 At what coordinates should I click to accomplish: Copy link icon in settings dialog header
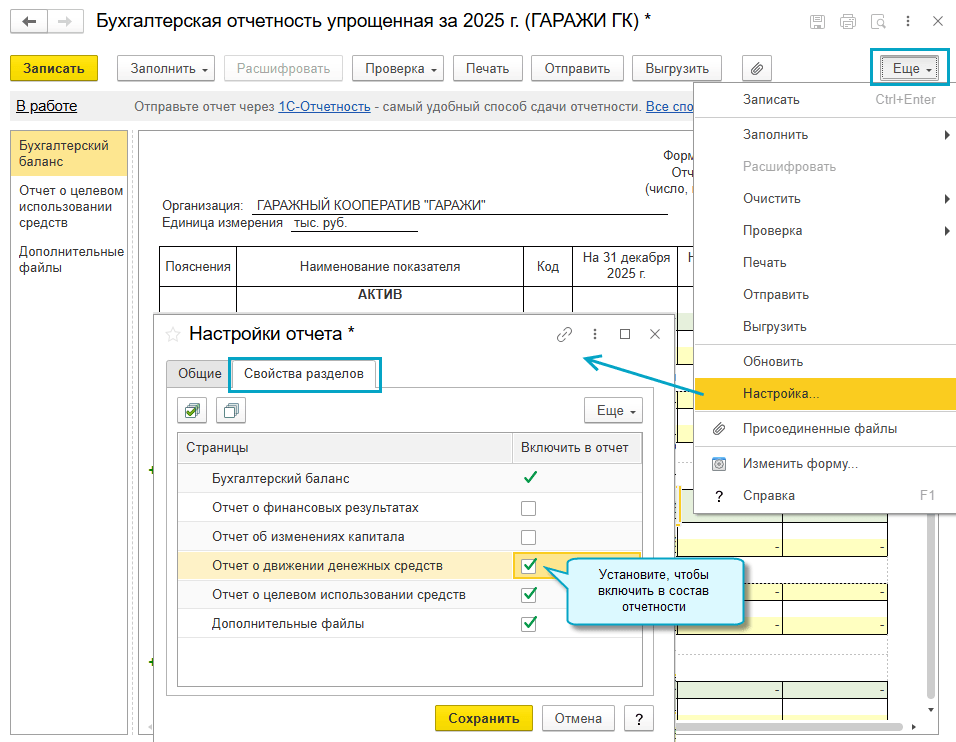[565, 334]
